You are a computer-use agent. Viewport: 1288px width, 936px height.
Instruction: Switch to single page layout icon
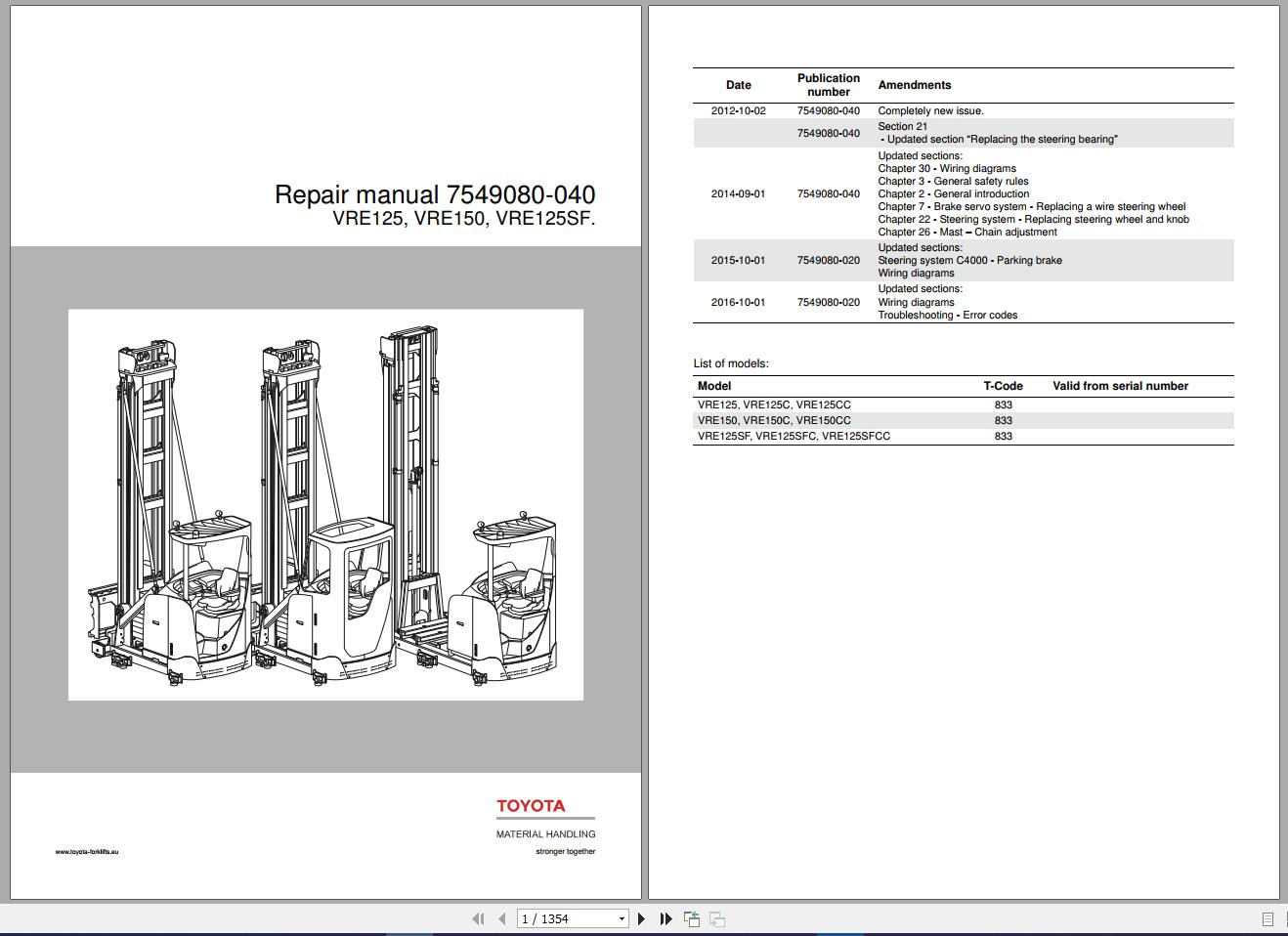coord(1267,918)
